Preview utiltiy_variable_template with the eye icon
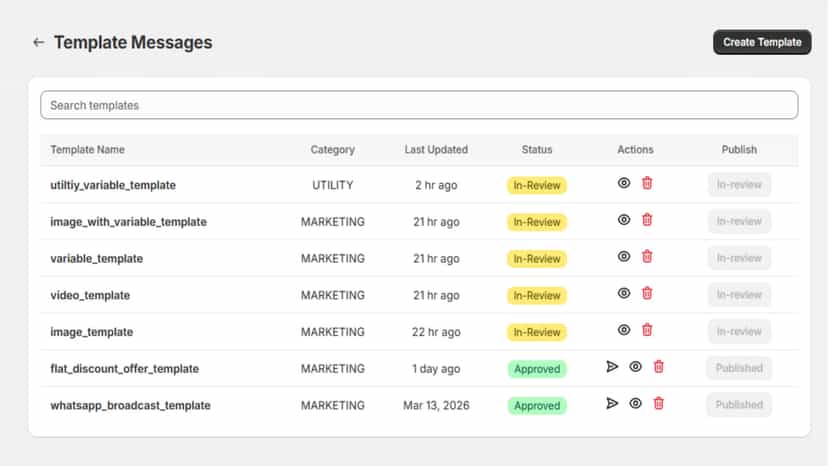The width and height of the screenshot is (828, 466). (624, 183)
